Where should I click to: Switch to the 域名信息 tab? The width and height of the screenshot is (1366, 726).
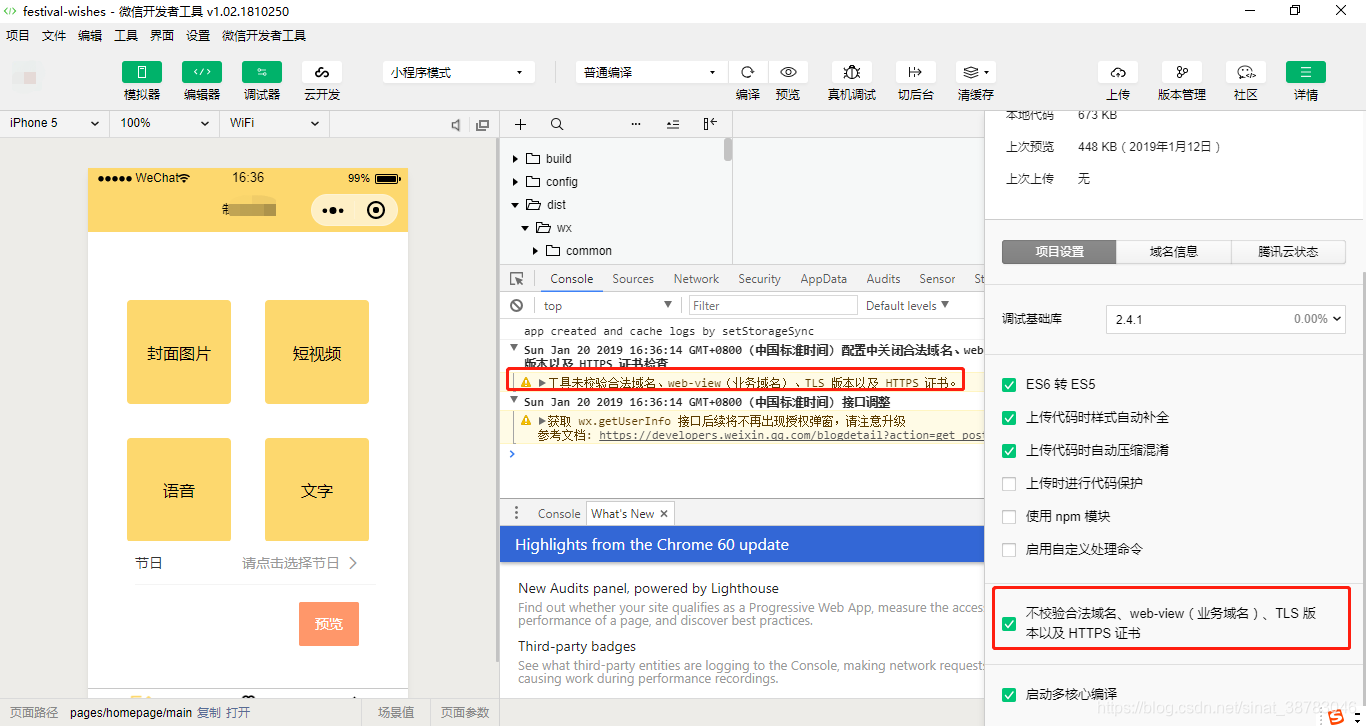[1174, 251]
